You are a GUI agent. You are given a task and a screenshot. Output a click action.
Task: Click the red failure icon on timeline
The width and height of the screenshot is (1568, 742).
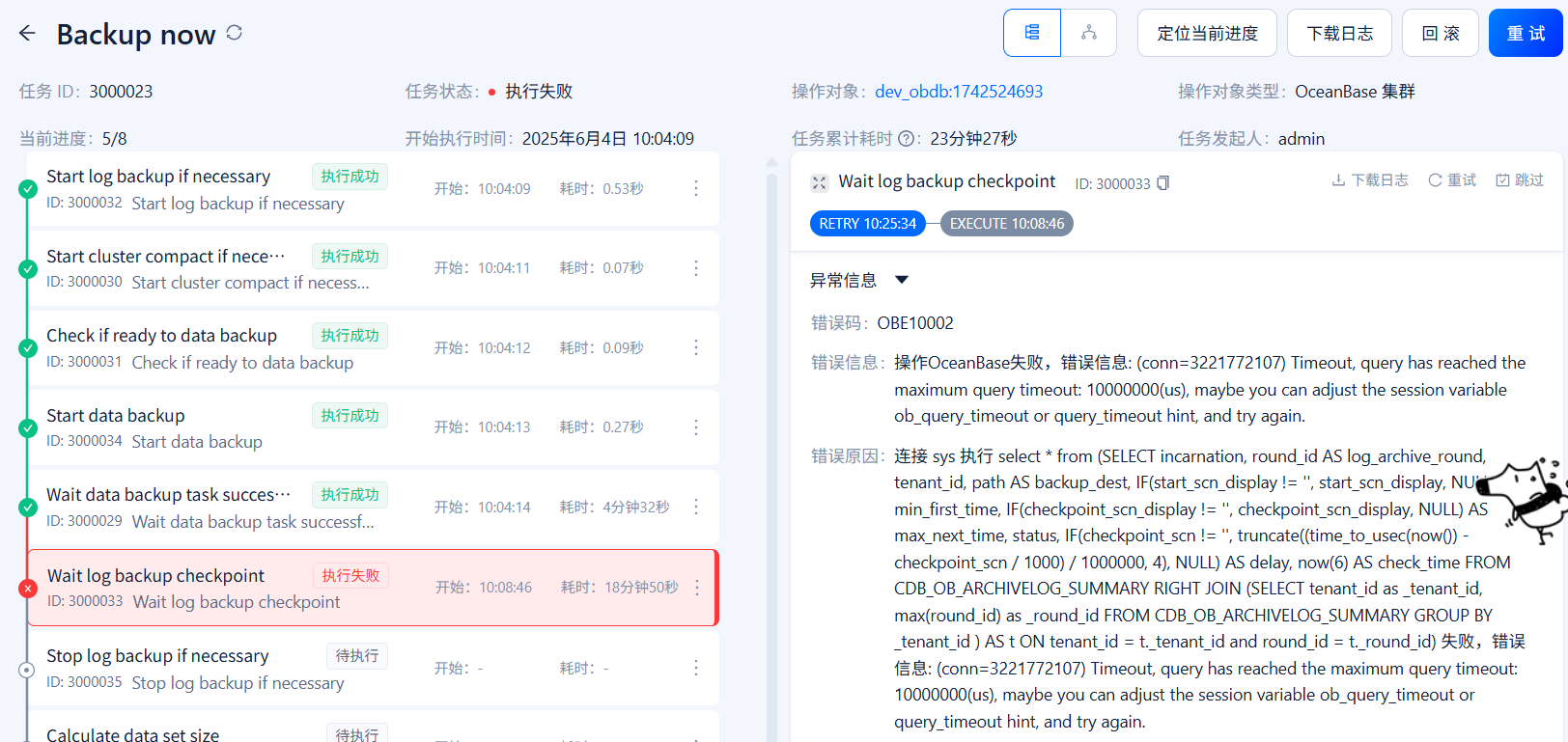(x=28, y=588)
